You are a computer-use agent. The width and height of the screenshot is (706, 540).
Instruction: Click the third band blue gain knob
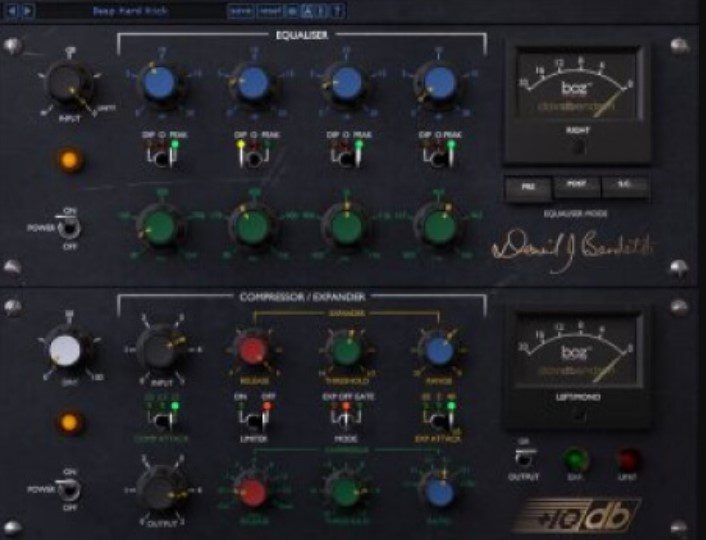[x=346, y=84]
